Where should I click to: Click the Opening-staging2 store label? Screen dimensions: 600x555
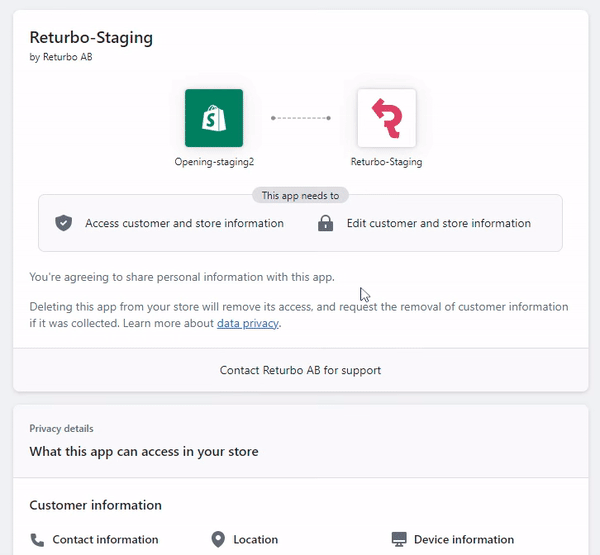click(214, 162)
